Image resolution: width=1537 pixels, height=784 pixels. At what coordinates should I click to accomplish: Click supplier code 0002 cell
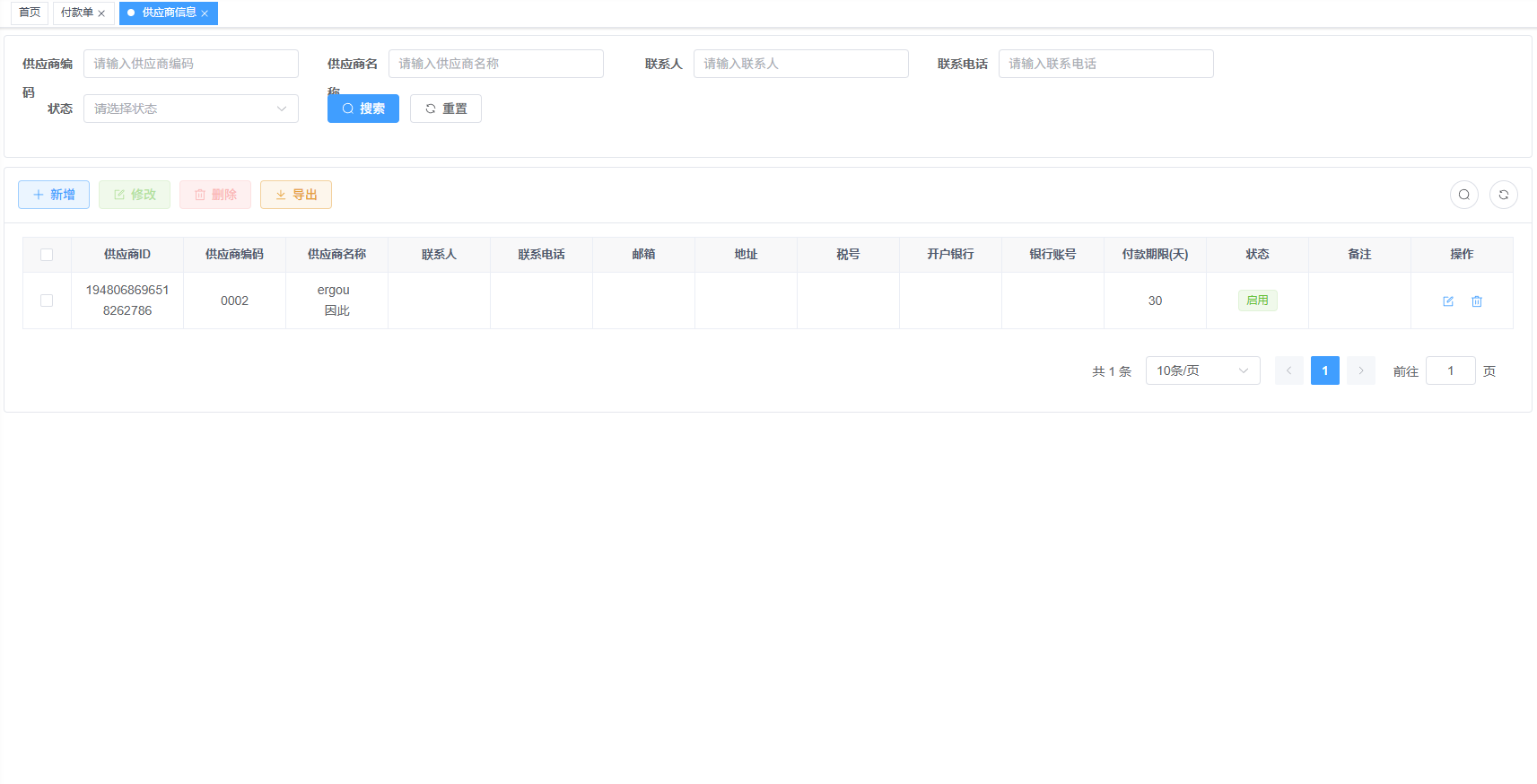tap(235, 301)
